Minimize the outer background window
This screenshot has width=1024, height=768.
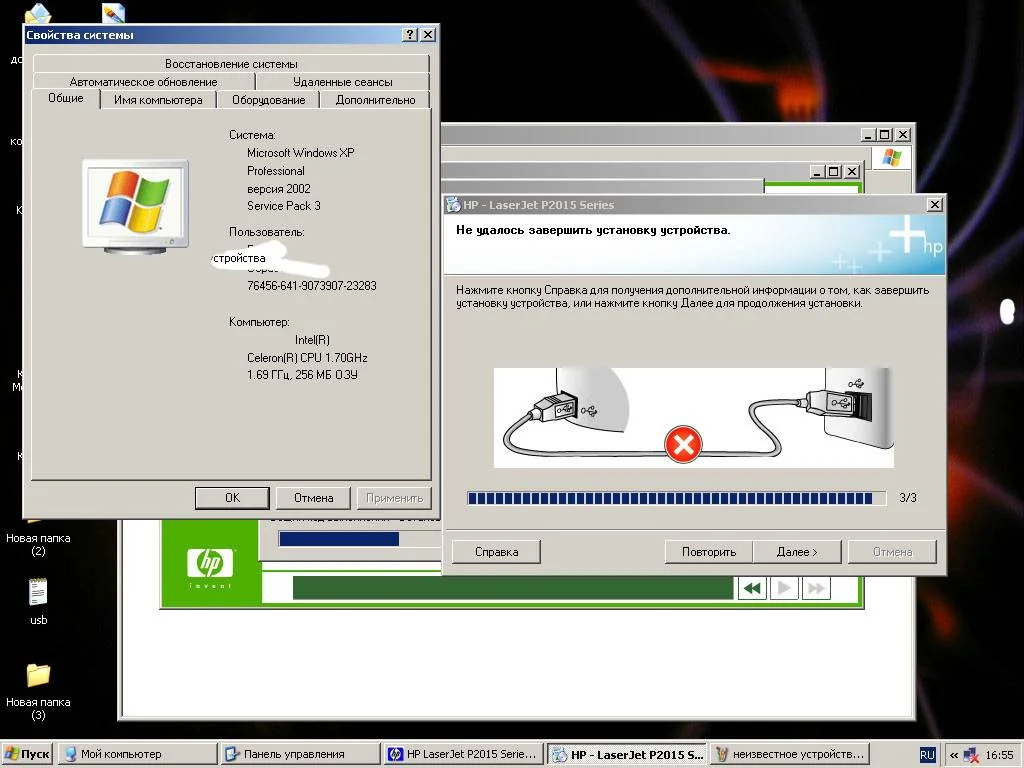coord(867,135)
